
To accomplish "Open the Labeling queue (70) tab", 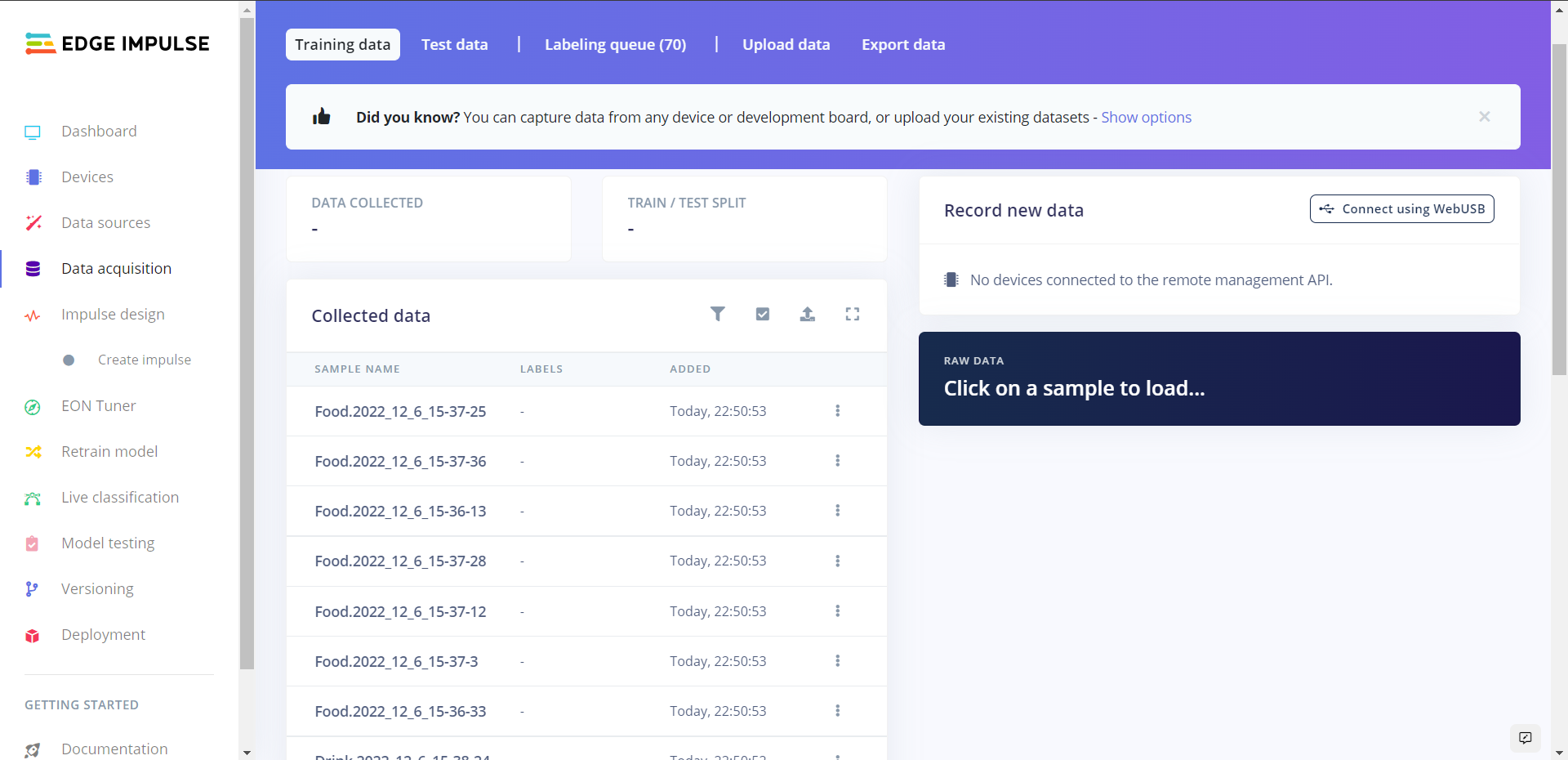I will point(615,45).
